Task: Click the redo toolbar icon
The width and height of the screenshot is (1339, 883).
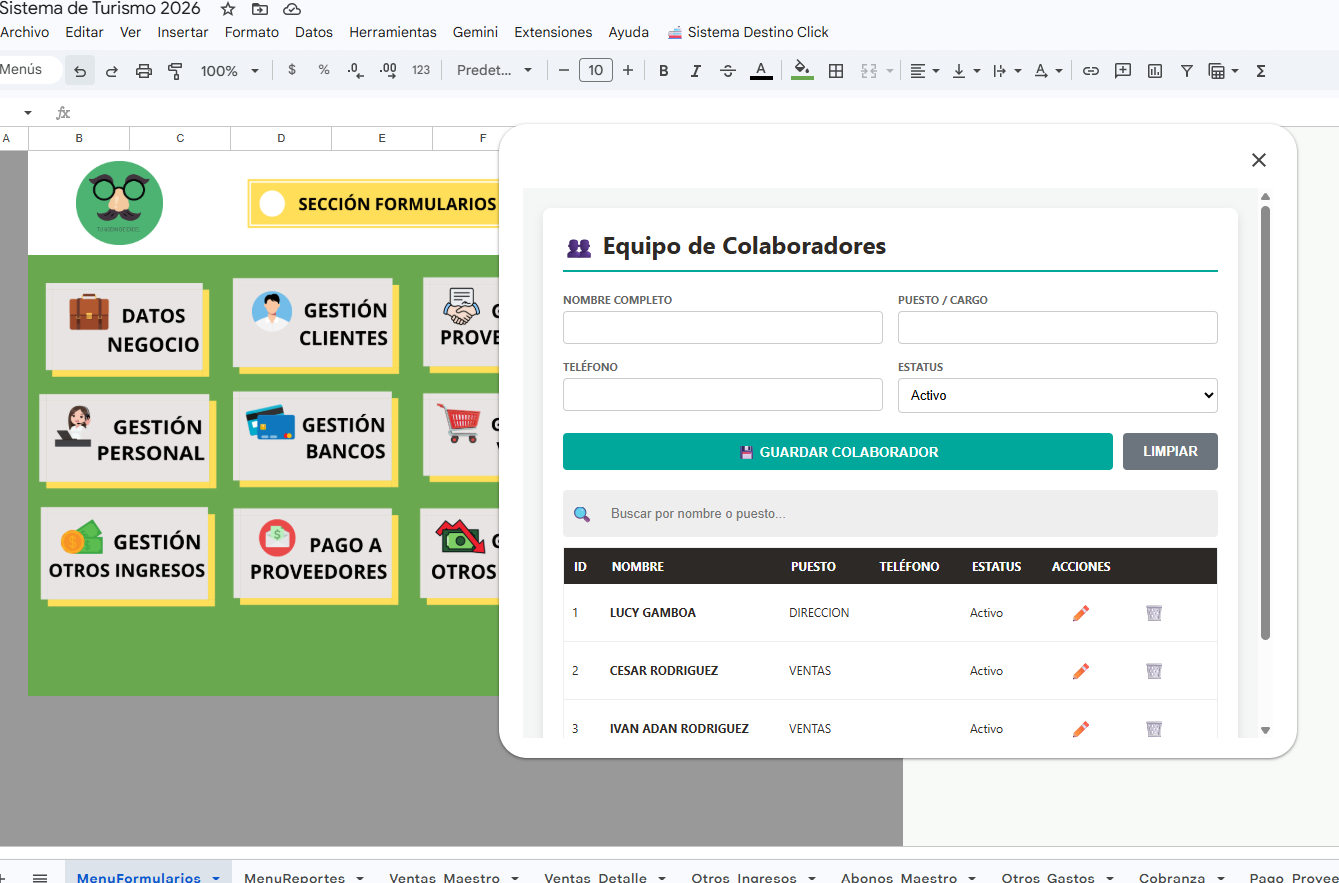Action: 112,71
